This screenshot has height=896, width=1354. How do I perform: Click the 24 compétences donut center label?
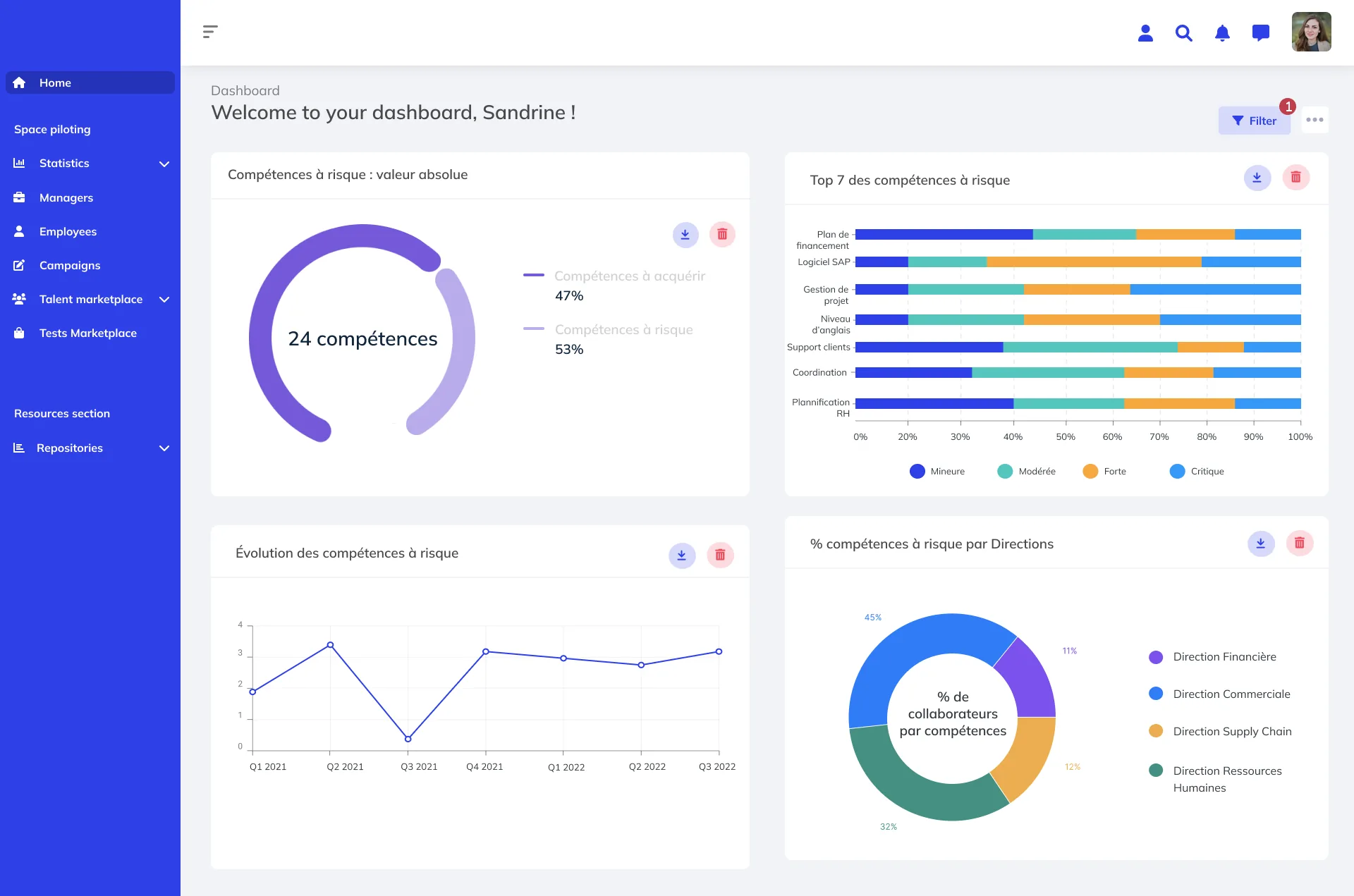(362, 339)
